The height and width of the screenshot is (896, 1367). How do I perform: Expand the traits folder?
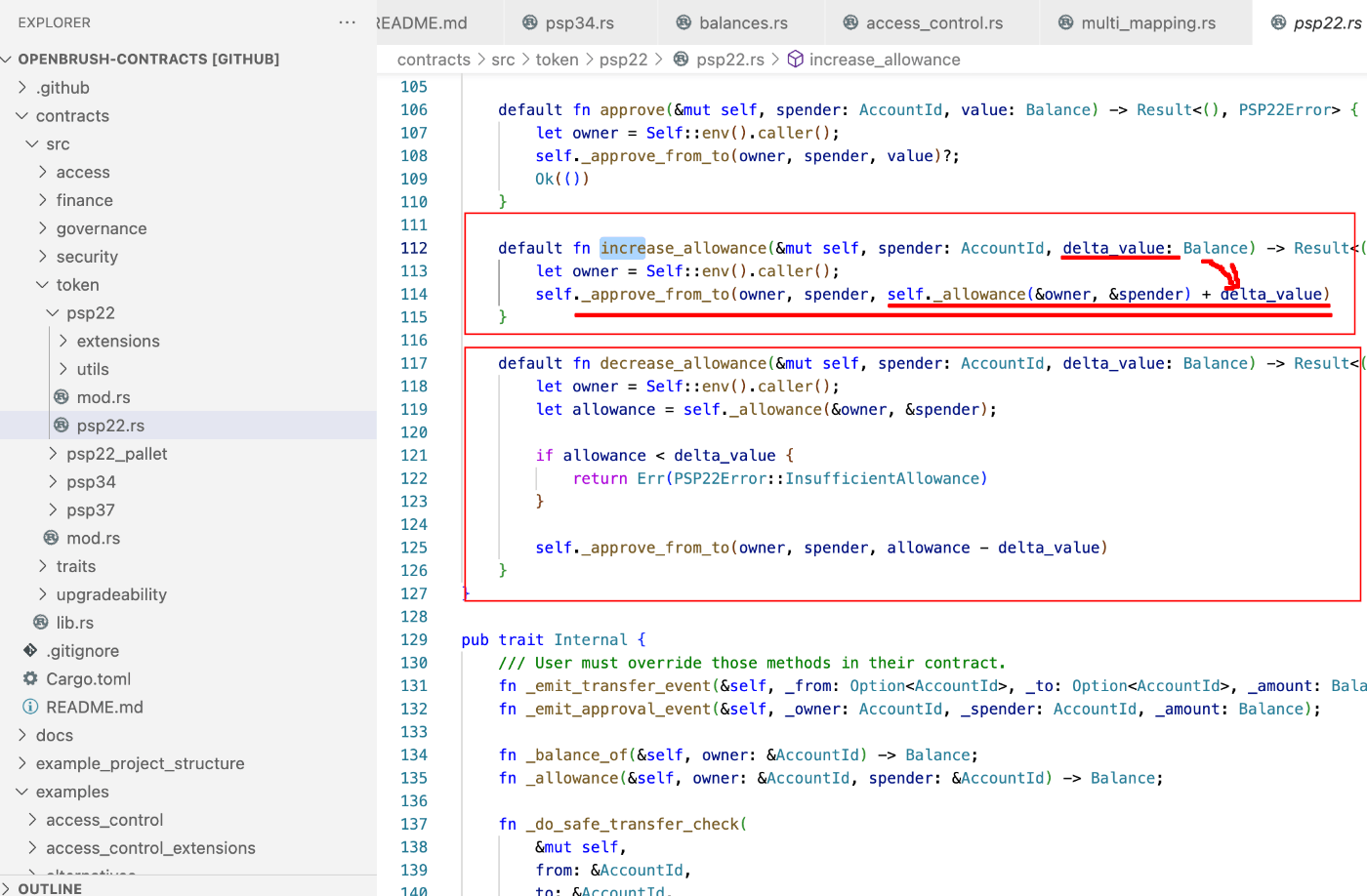coord(42,567)
